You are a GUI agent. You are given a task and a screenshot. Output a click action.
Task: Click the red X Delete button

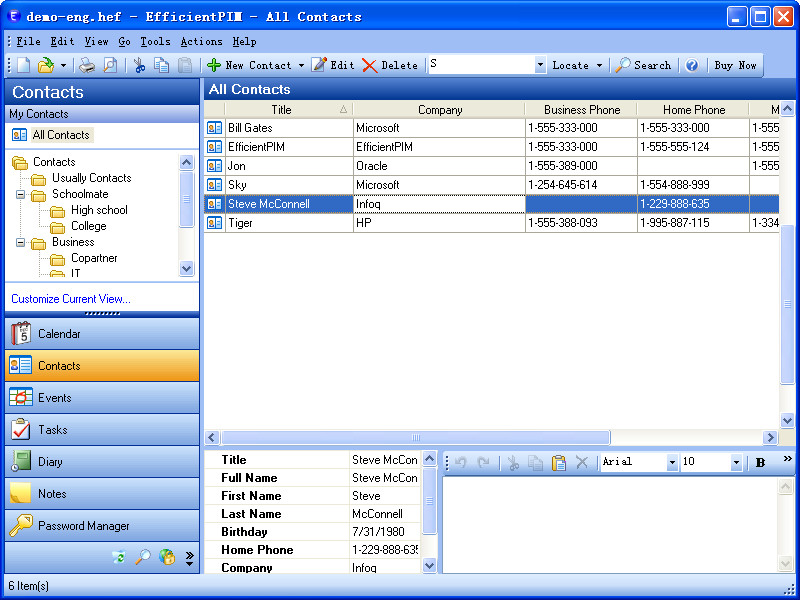coord(390,65)
